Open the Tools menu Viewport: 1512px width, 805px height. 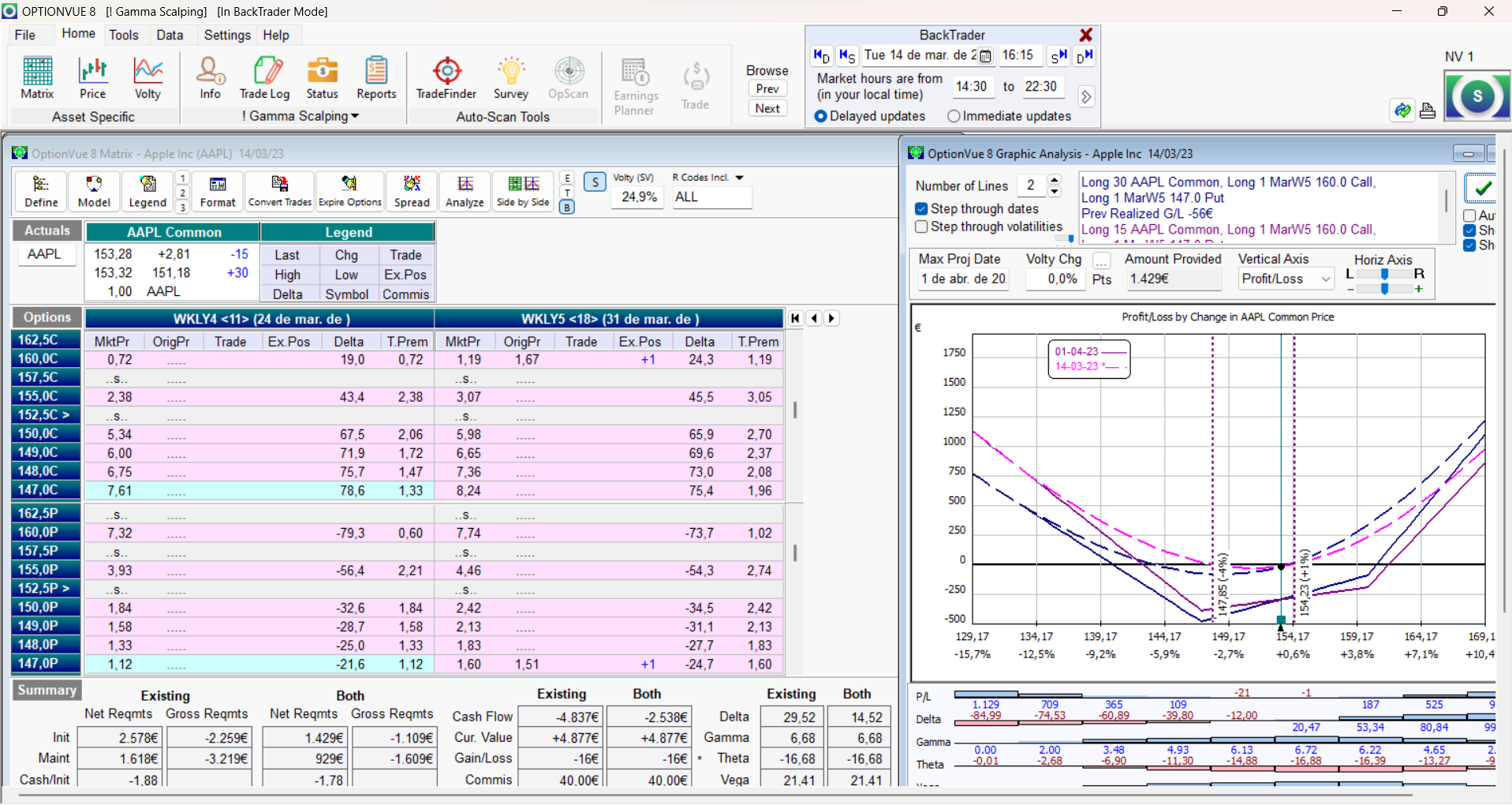click(x=124, y=35)
